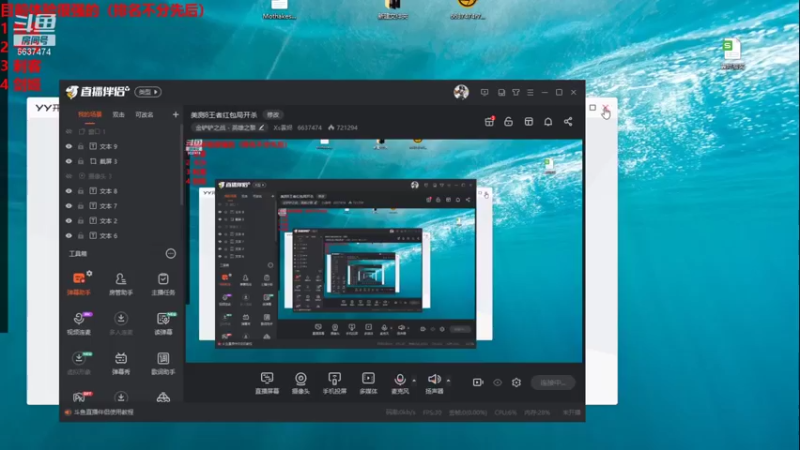Expand microphone options arrow
The width and height of the screenshot is (800, 450).
(414, 380)
